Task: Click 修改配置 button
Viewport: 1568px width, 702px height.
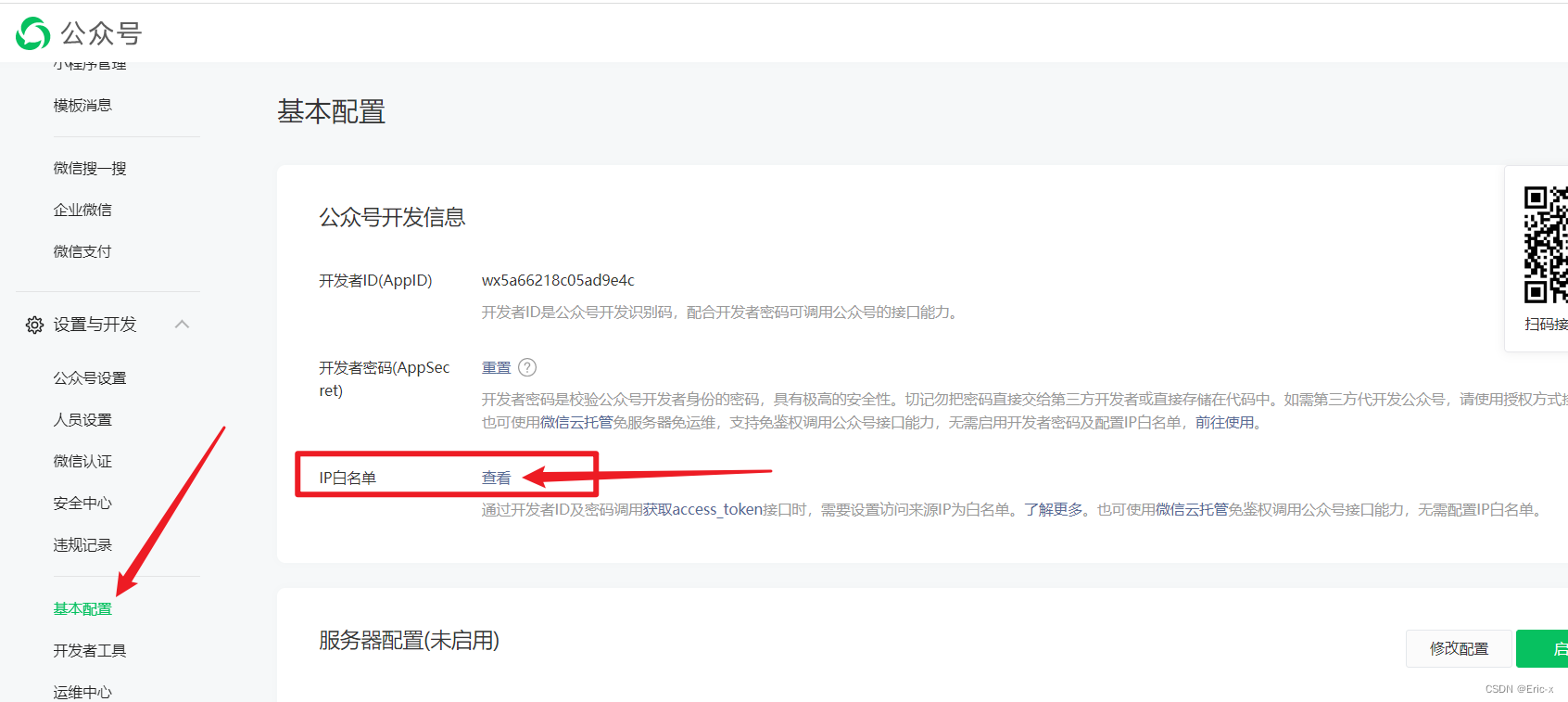Action: (x=1459, y=648)
